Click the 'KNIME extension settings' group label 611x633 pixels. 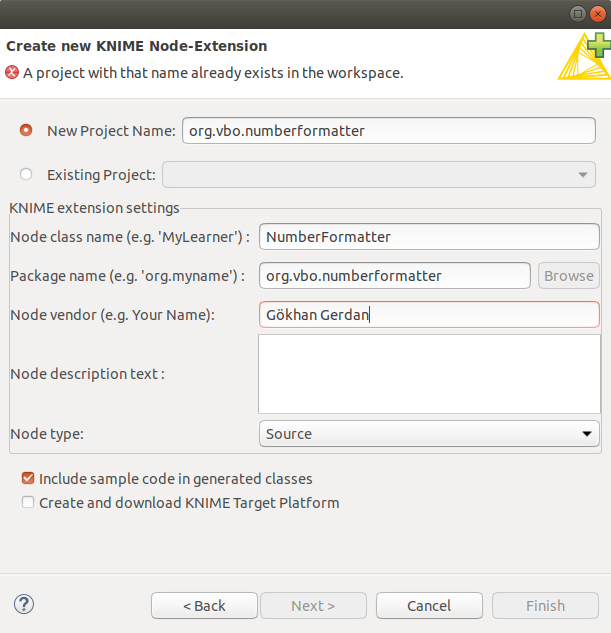[x=94, y=208]
